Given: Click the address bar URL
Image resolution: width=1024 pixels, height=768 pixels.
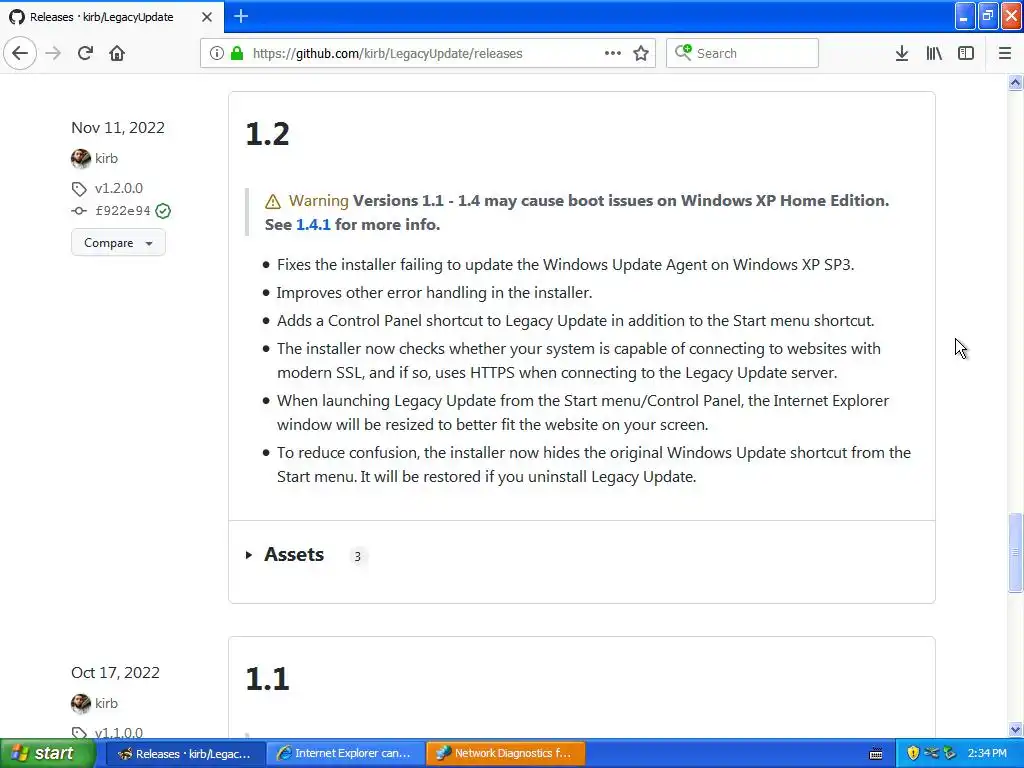Looking at the screenshot, I should click(x=387, y=54).
